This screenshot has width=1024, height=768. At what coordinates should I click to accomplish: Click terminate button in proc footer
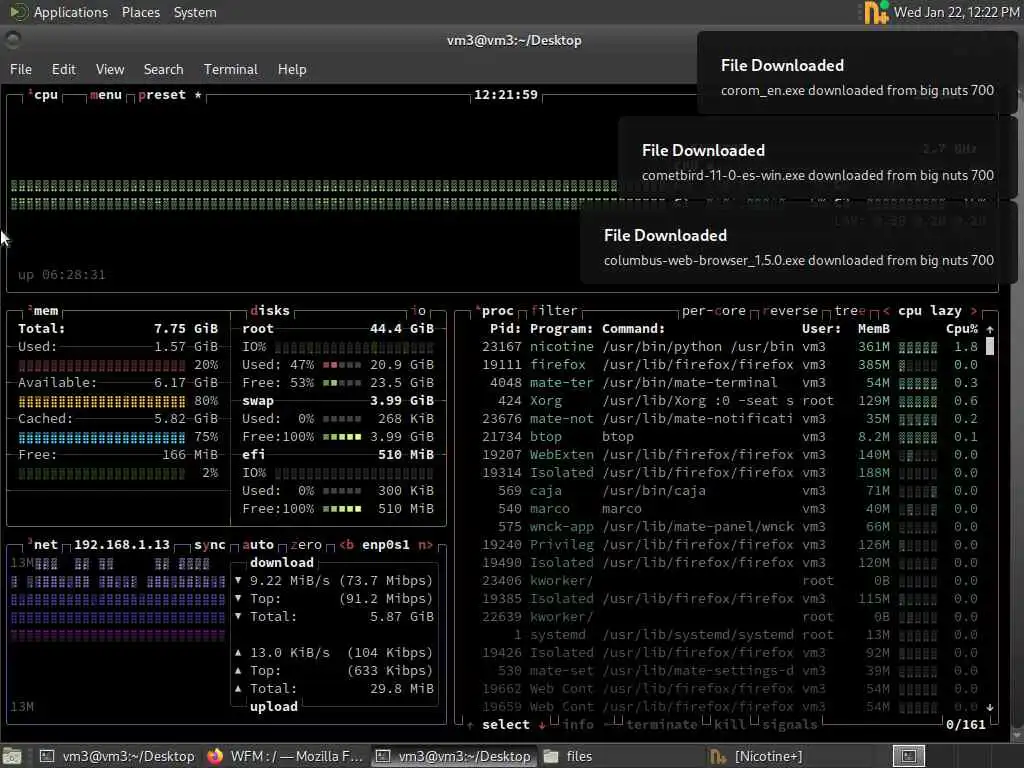[662, 725]
